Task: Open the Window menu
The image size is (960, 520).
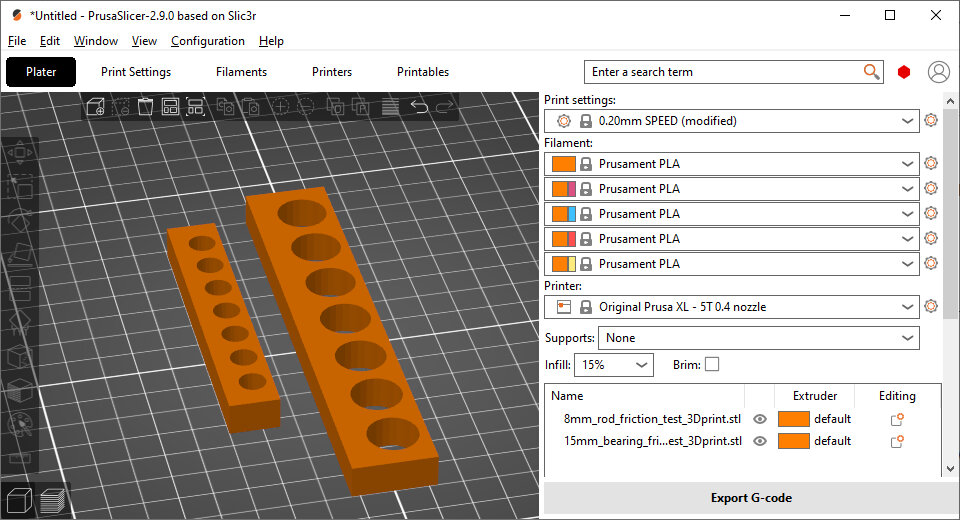Action: (96, 41)
